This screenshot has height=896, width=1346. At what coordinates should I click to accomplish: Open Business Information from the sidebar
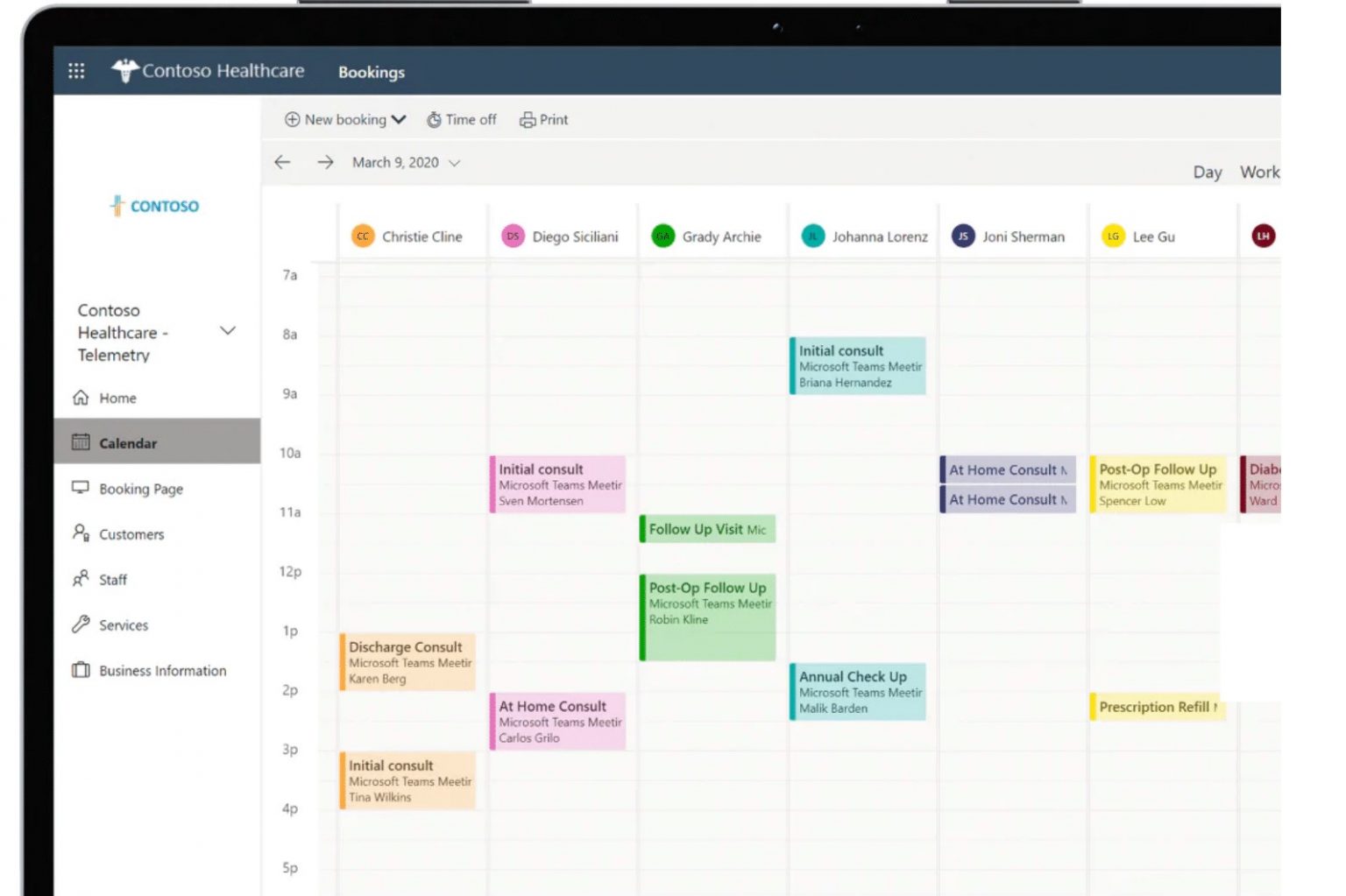[81, 670]
